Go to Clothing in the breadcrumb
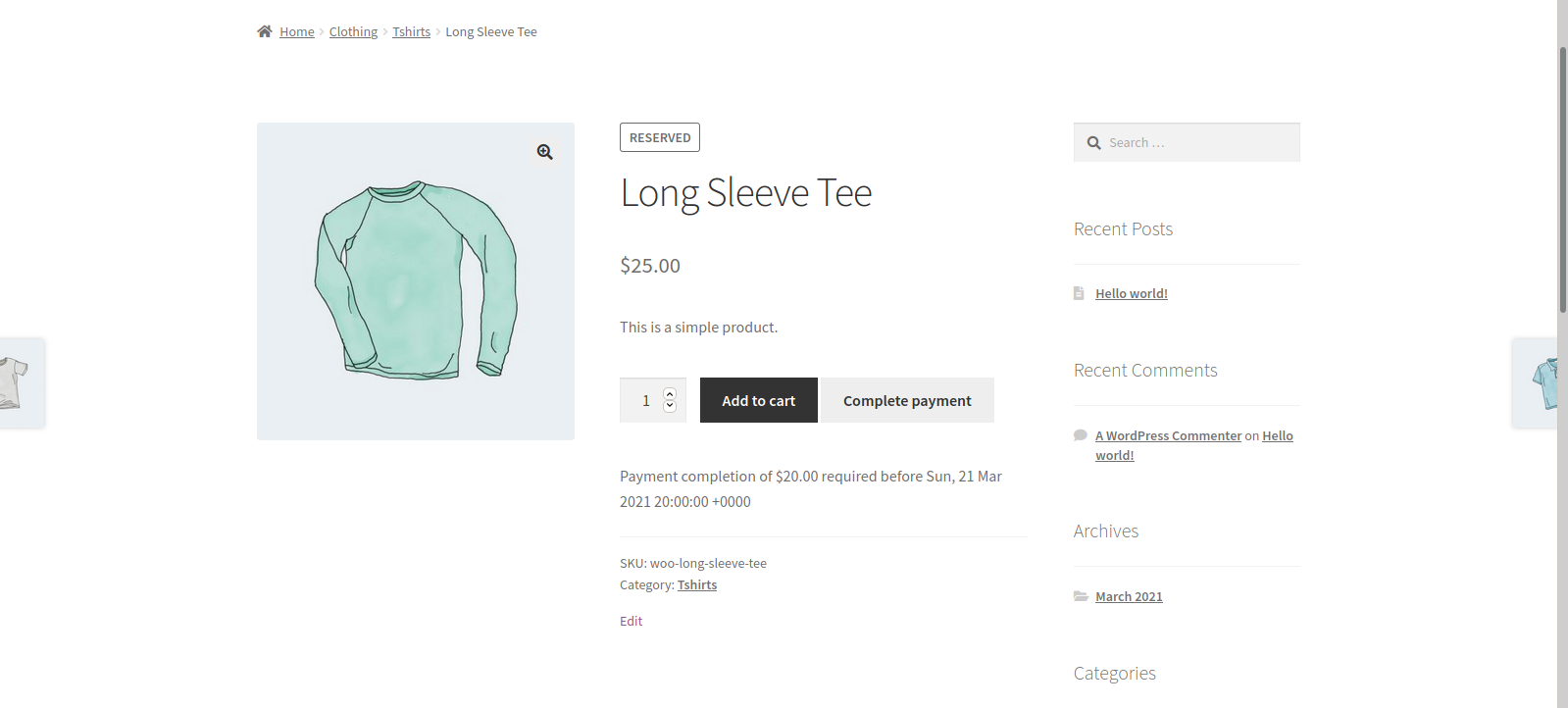This screenshot has height=708, width=1568. pos(353,32)
